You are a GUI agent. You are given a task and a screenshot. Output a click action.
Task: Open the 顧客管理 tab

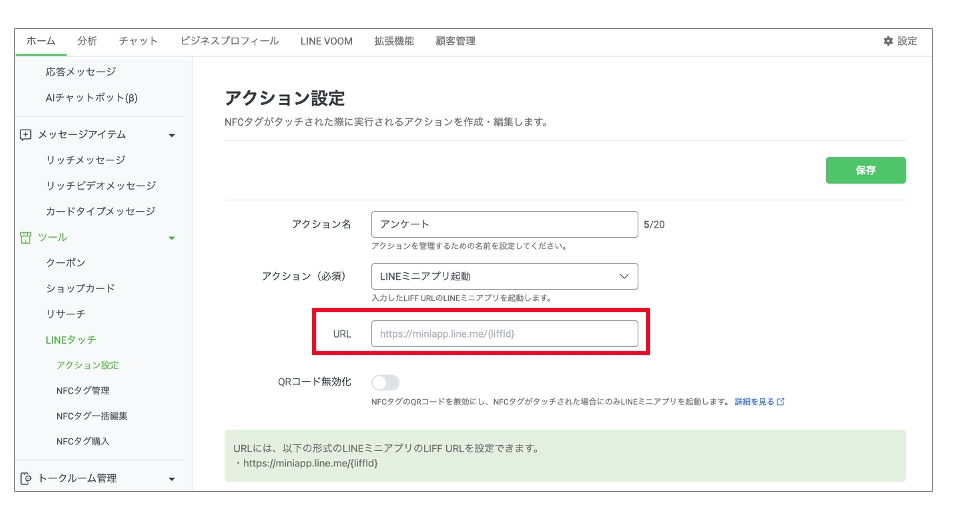pyautogui.click(x=455, y=41)
